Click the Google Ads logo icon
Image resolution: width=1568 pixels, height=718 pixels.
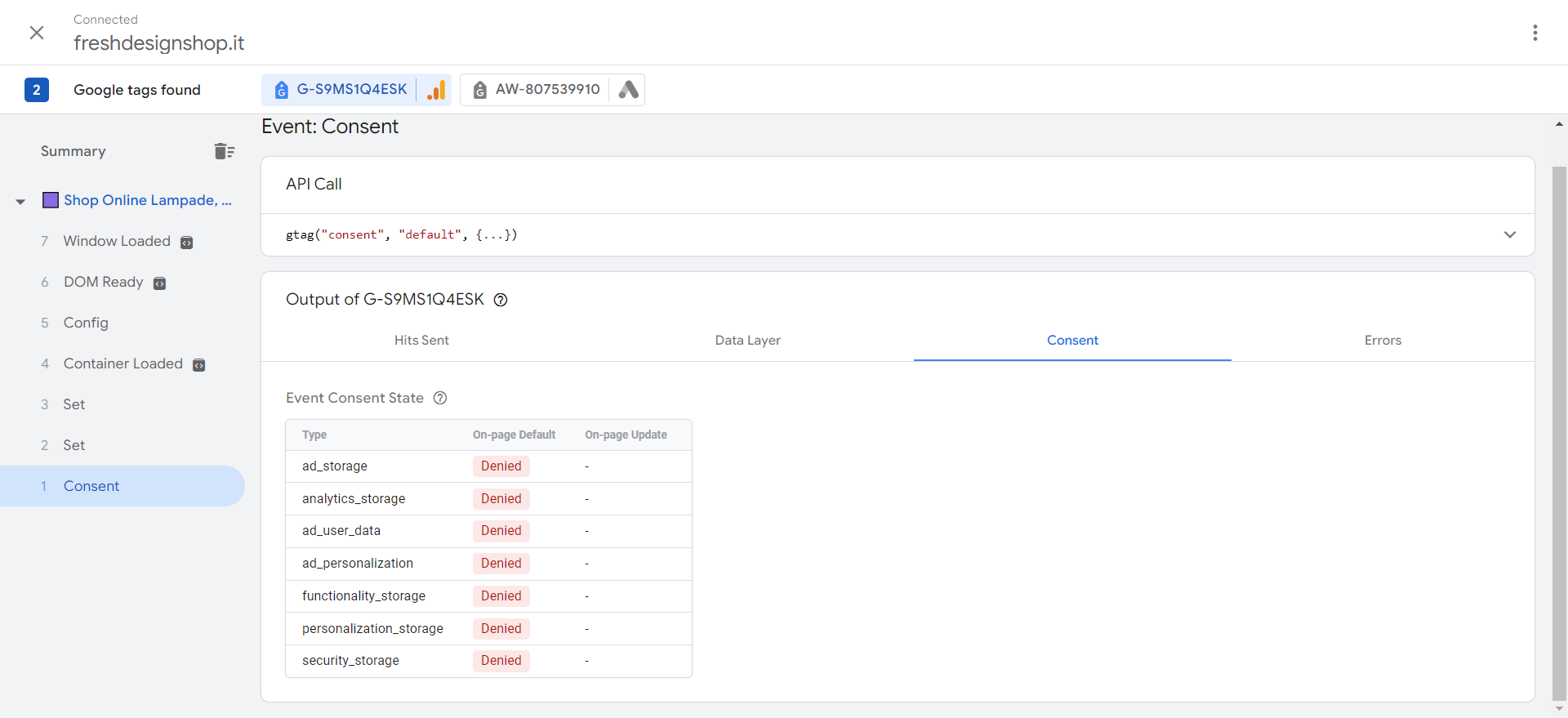pyautogui.click(x=628, y=90)
